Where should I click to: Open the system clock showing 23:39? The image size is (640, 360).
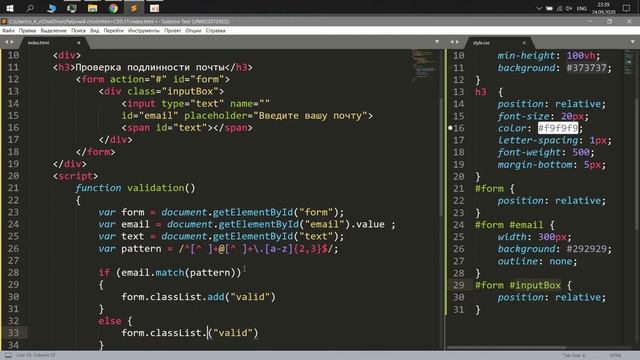click(x=603, y=8)
